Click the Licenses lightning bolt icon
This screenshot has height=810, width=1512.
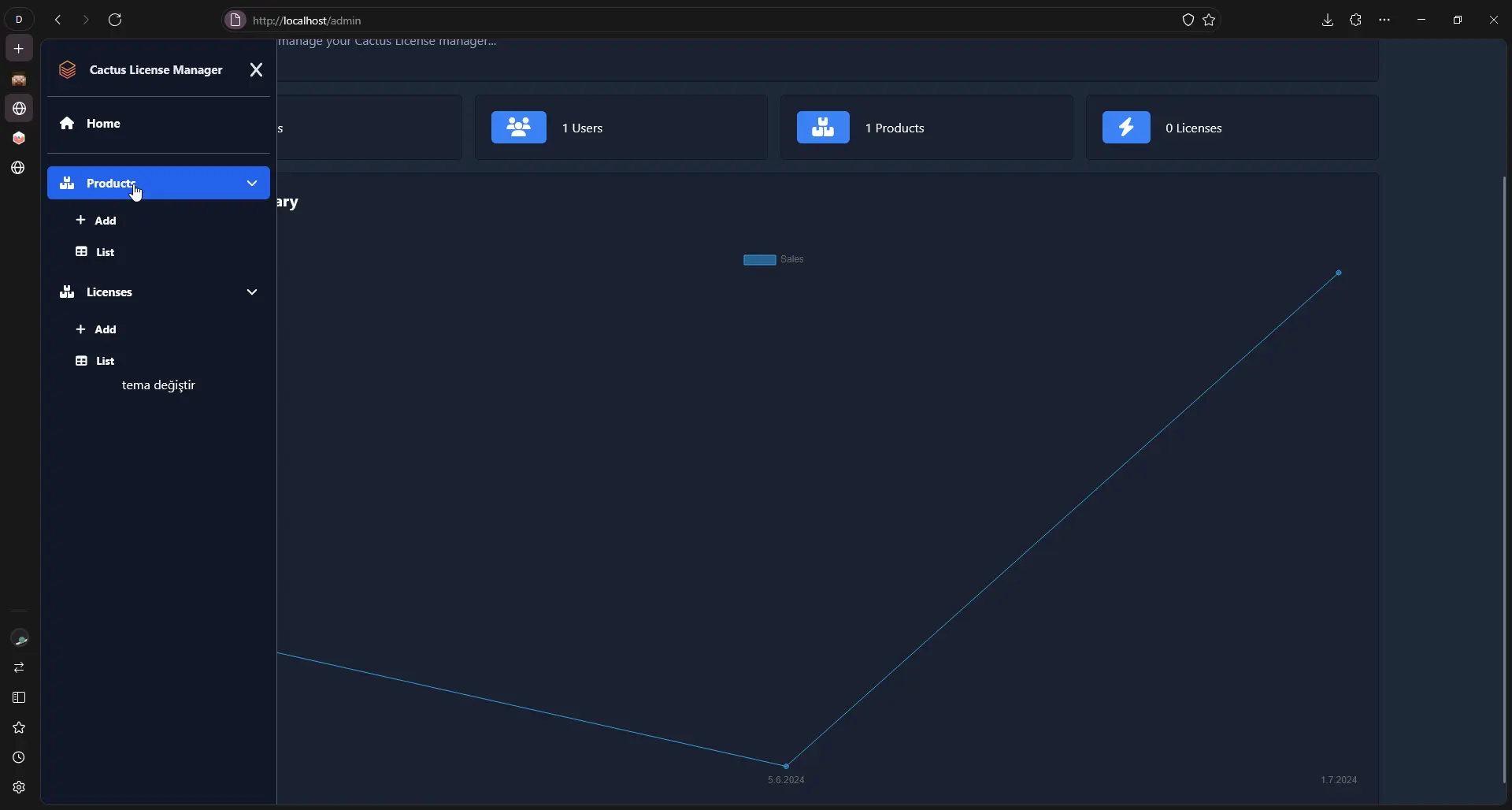coord(1126,128)
